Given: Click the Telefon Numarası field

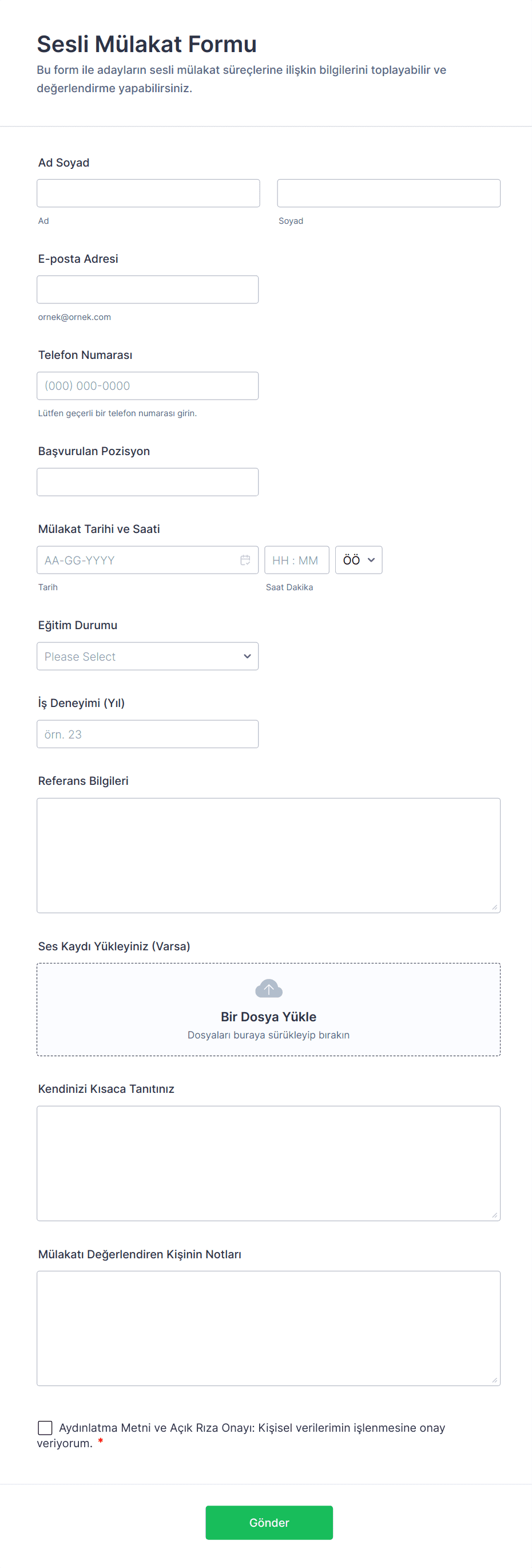Looking at the screenshot, I should point(147,385).
